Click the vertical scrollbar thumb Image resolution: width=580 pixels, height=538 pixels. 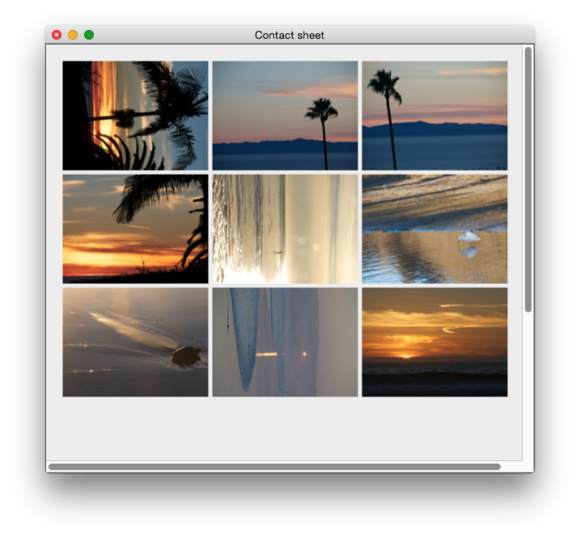tap(528, 179)
